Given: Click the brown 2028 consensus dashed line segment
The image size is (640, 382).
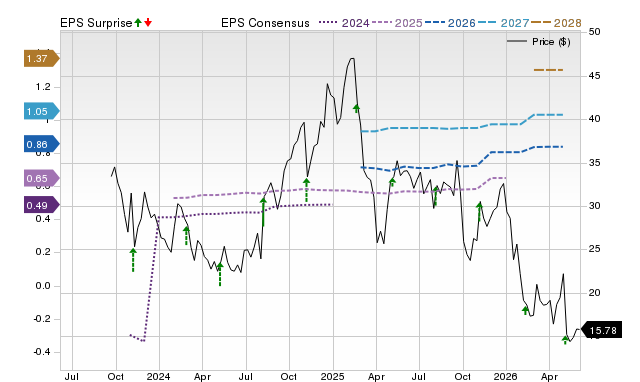Looking at the screenshot, I should [549, 70].
